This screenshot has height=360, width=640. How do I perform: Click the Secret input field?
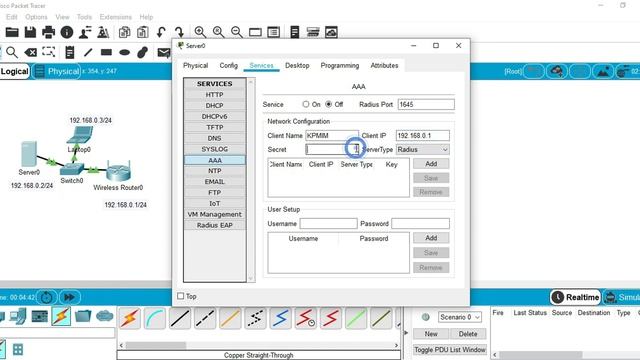click(332, 150)
